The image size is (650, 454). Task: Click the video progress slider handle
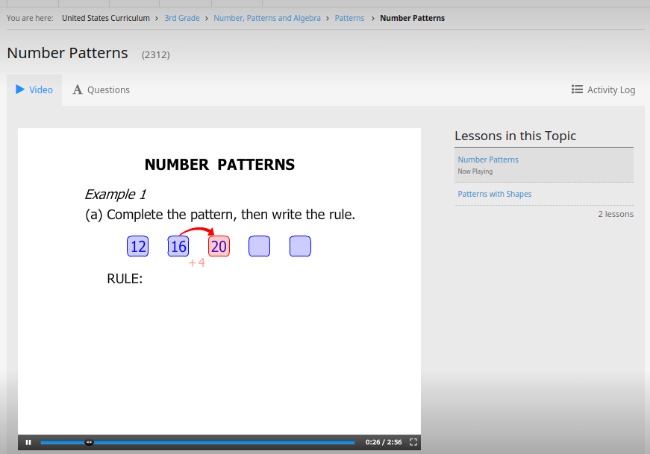(x=89, y=442)
